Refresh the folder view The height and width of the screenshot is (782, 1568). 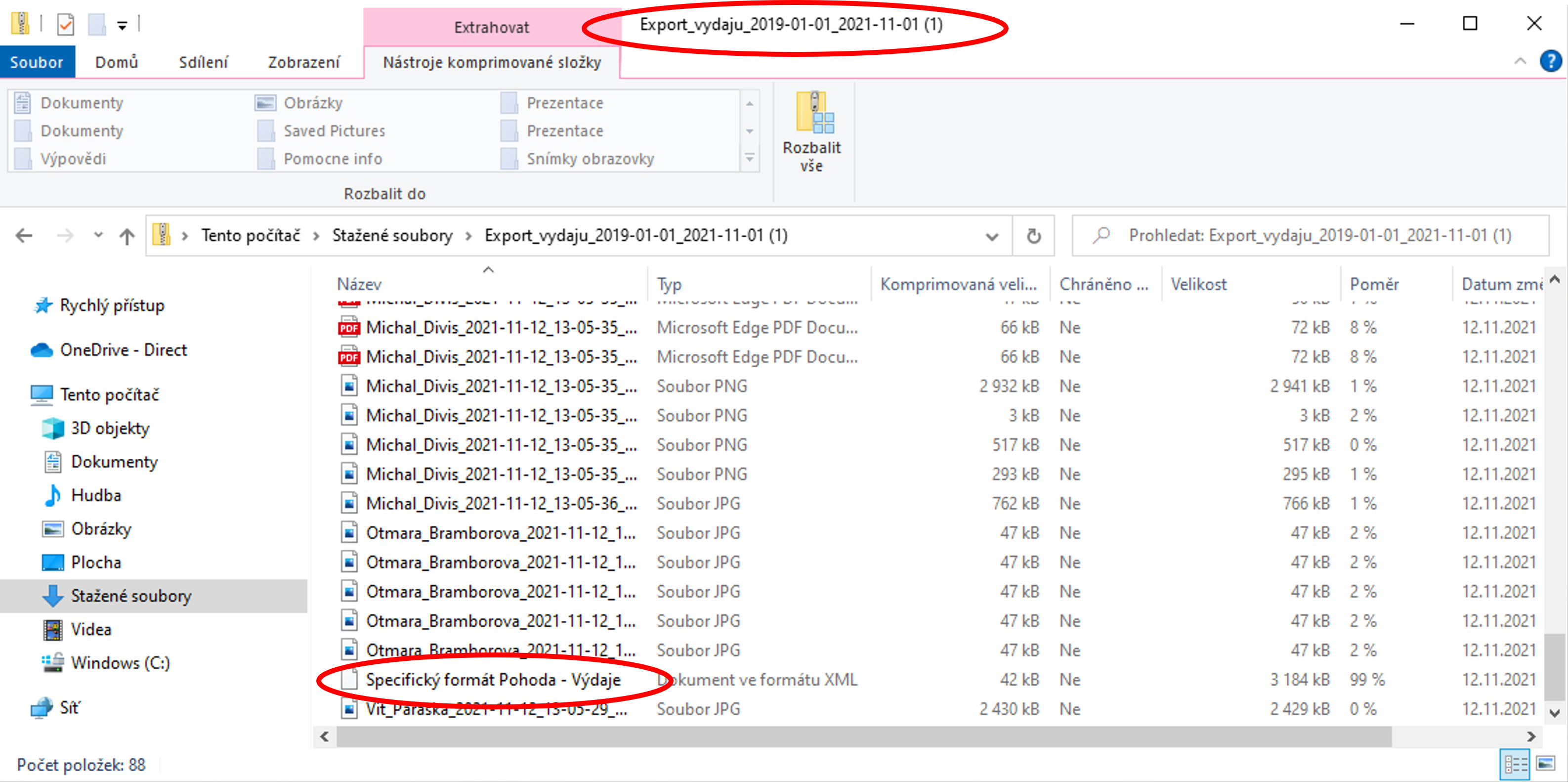click(1034, 236)
